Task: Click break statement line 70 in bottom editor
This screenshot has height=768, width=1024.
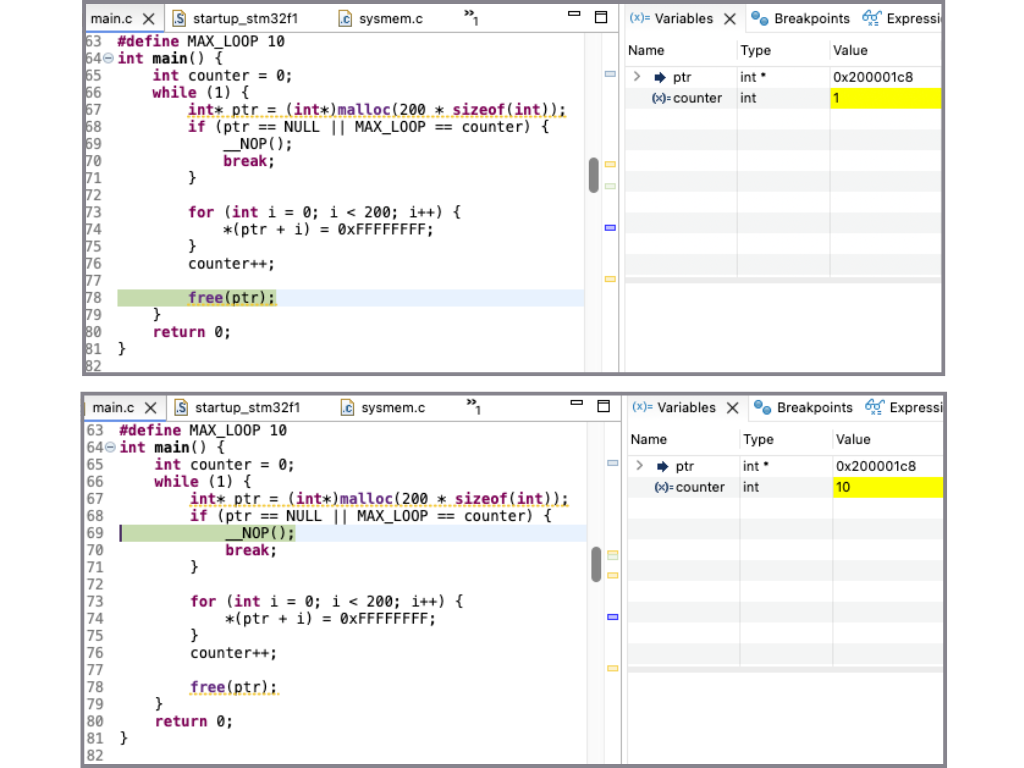Action: coord(251,550)
